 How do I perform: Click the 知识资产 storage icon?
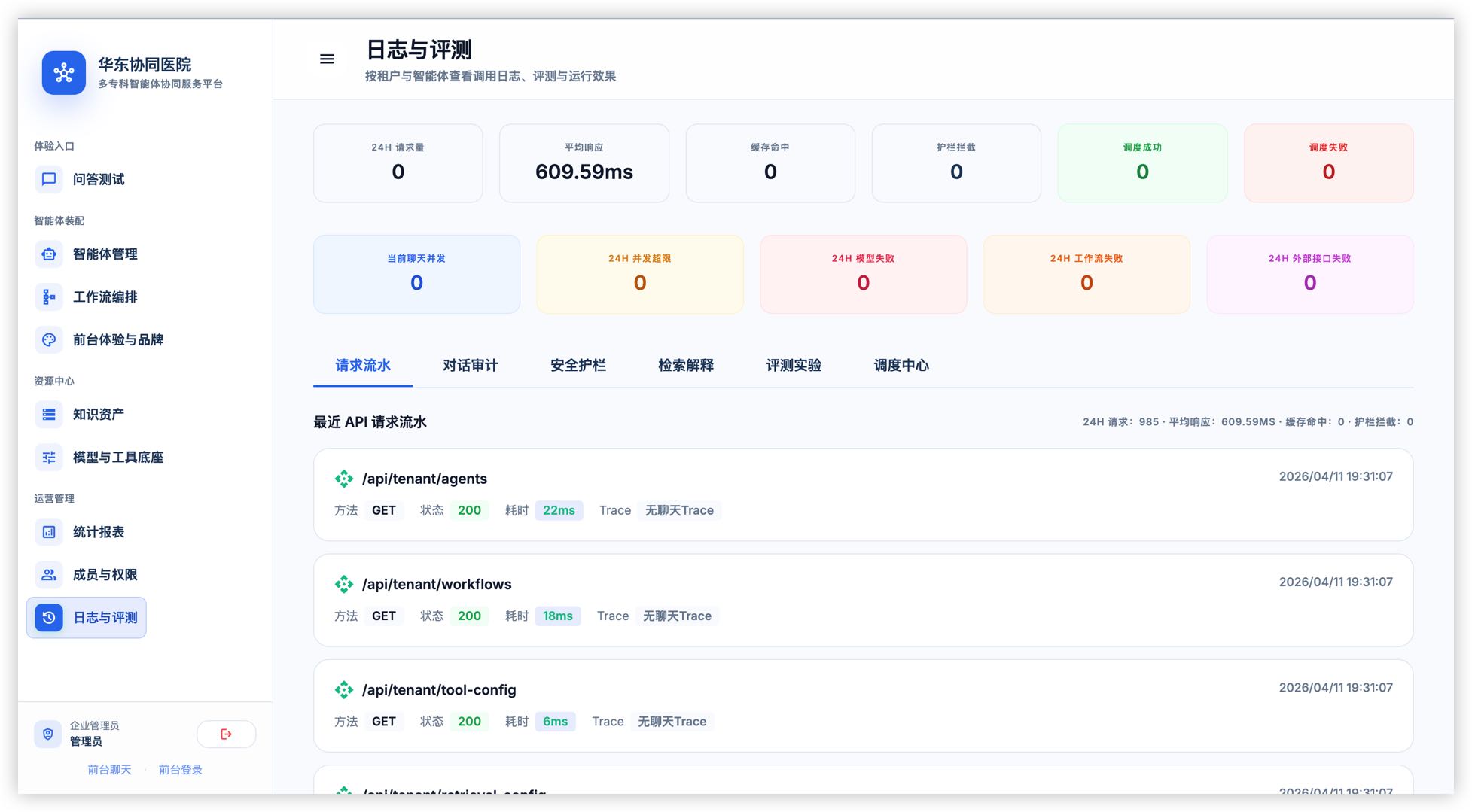pyautogui.click(x=49, y=414)
